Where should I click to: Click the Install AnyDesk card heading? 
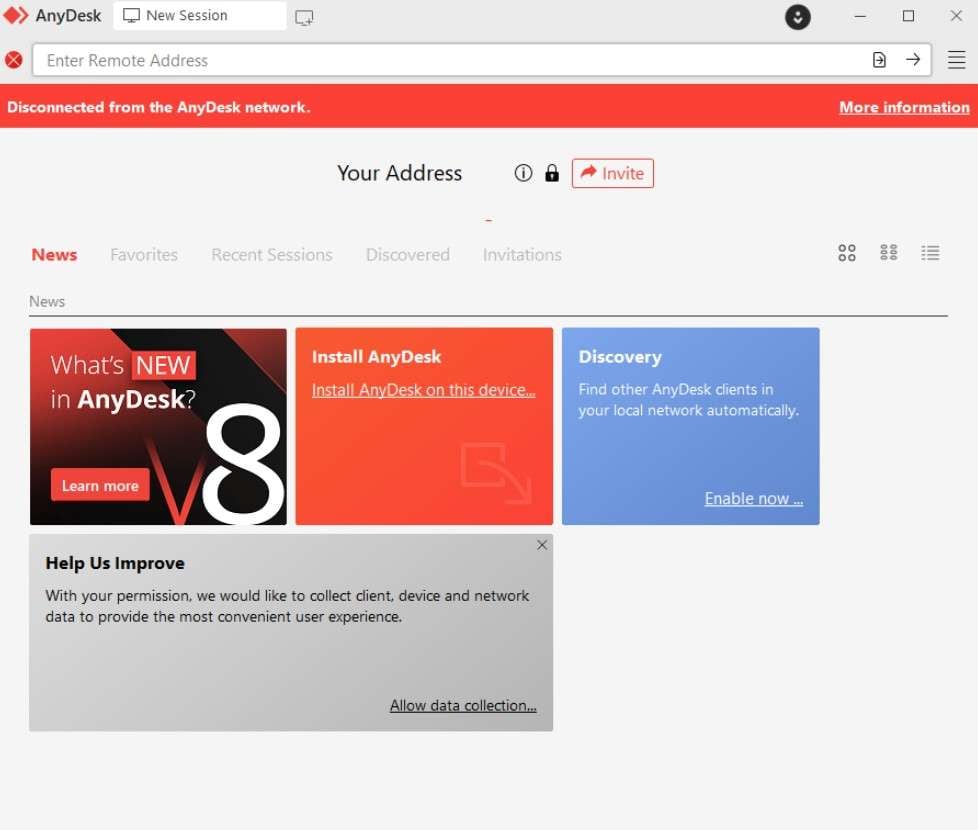click(376, 357)
